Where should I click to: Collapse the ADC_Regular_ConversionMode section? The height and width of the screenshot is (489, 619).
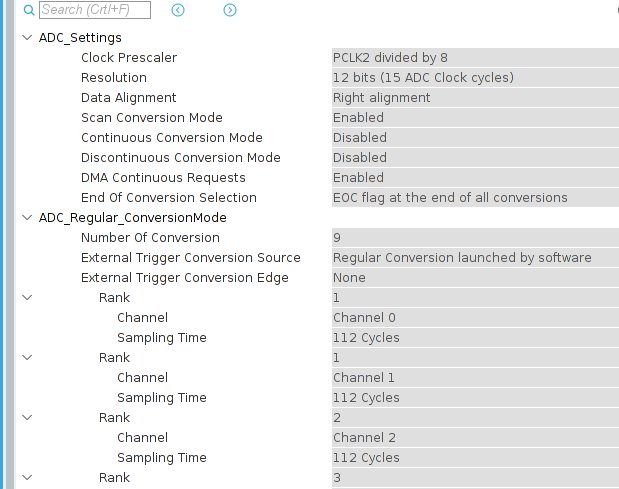tap(27, 217)
